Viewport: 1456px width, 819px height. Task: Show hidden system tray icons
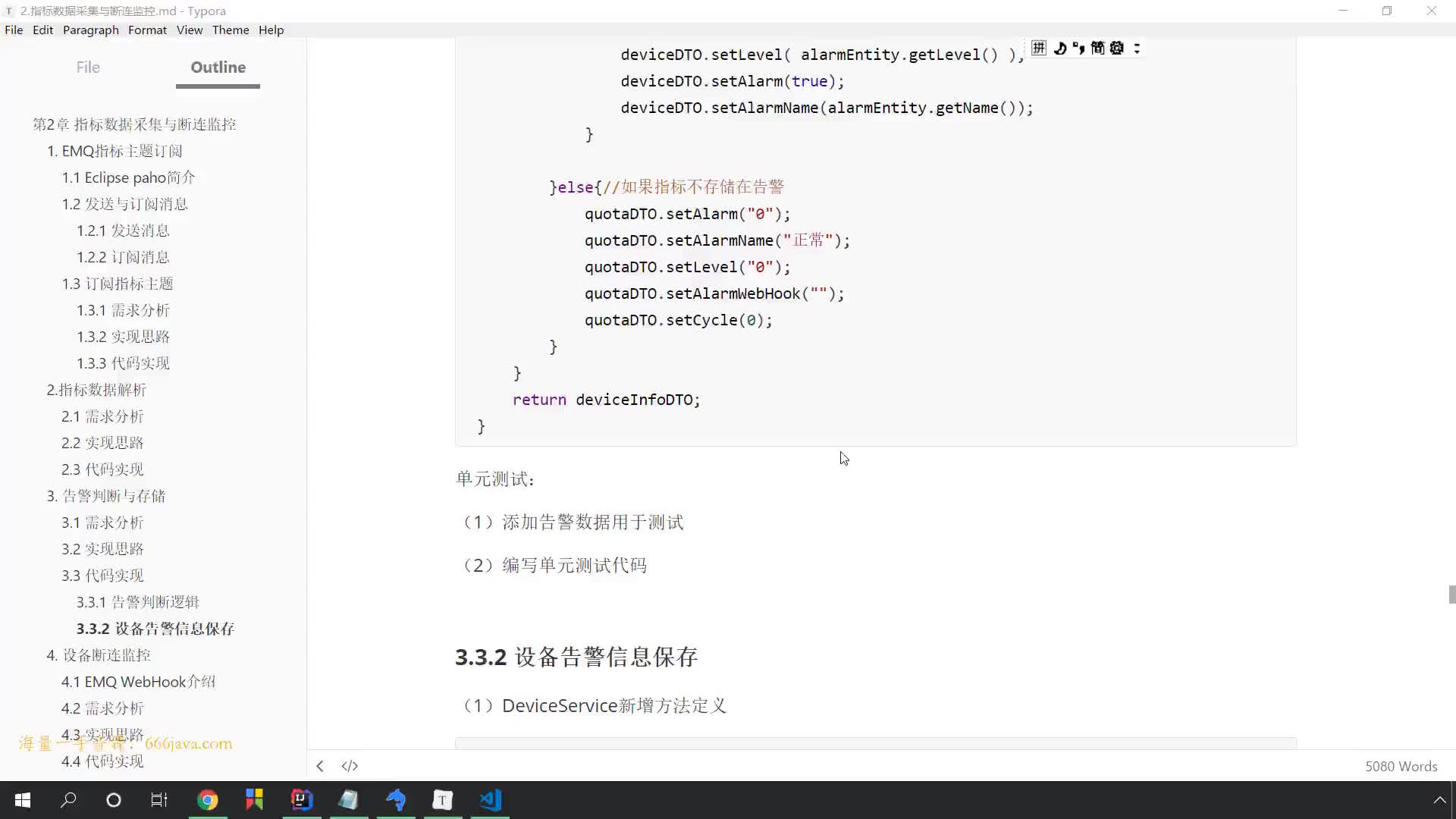1439,800
